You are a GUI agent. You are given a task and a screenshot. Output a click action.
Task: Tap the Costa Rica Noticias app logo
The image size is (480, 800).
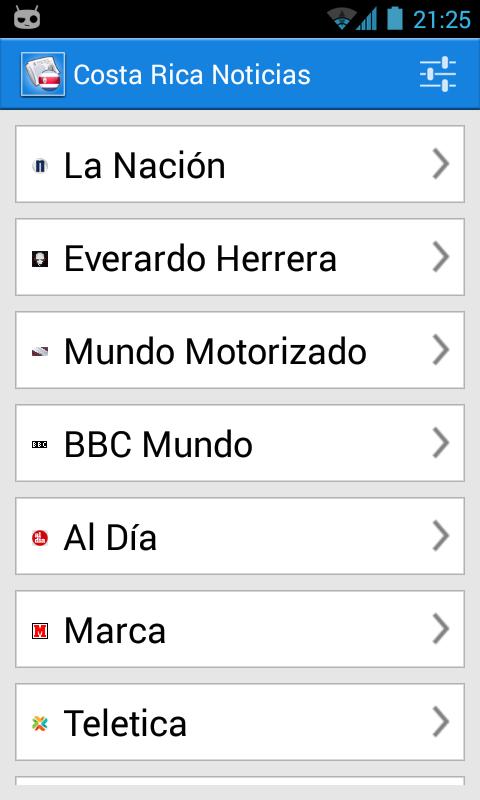43,74
